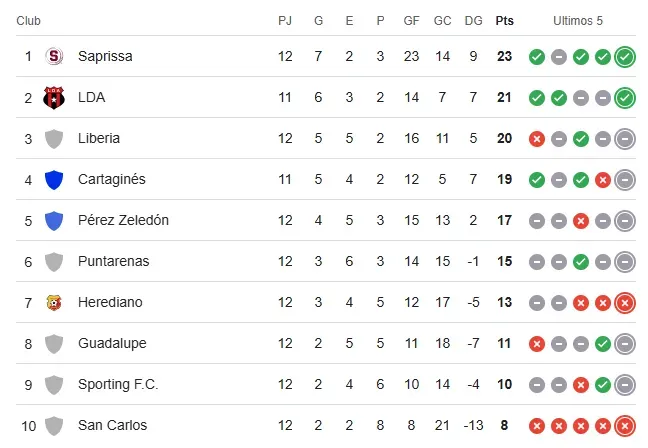Click Liberia's gray placeholder shield icon
The height and width of the screenshot is (448, 648).
[54, 138]
